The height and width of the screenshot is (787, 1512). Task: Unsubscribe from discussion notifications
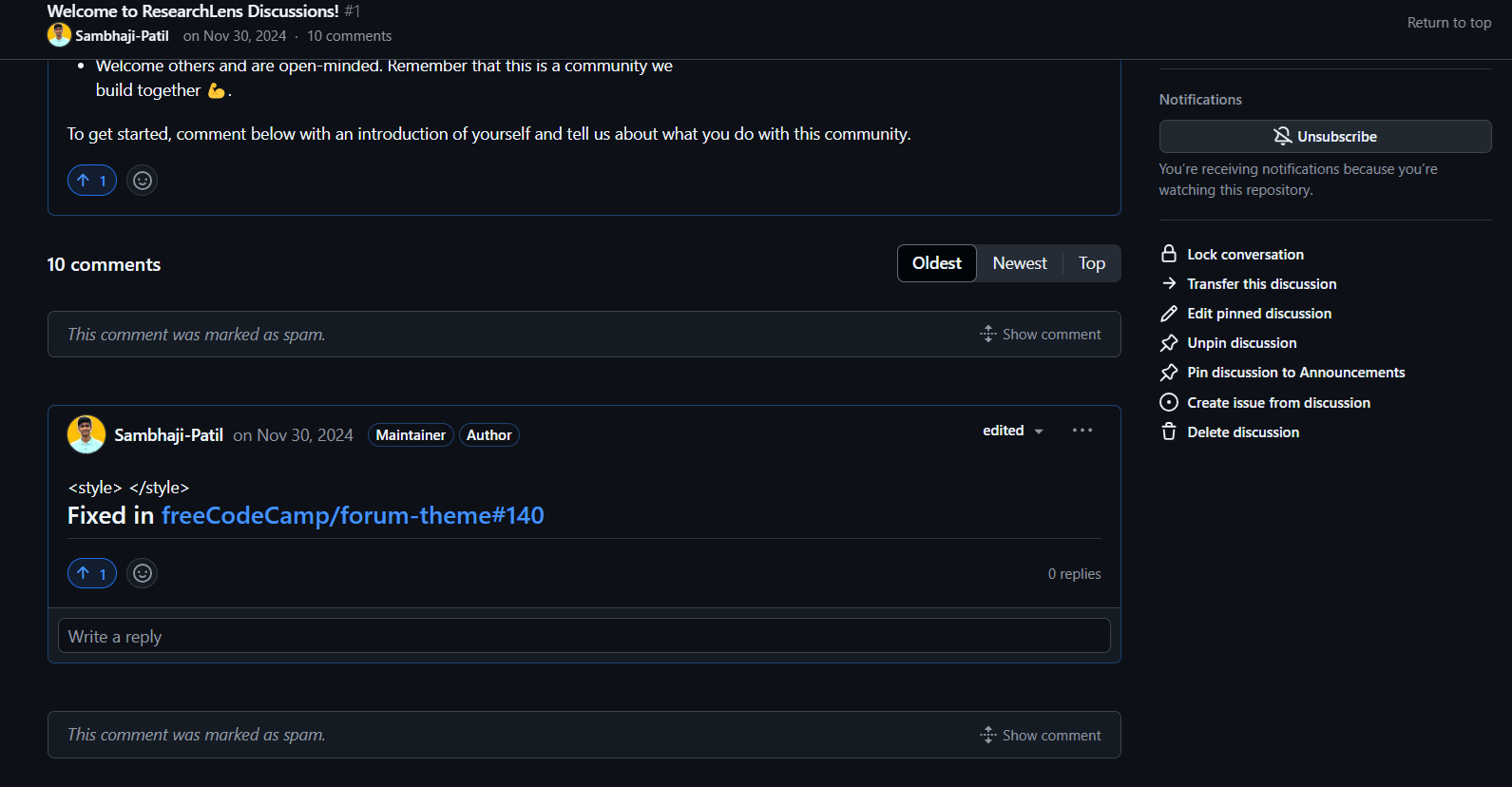pyautogui.click(x=1325, y=136)
